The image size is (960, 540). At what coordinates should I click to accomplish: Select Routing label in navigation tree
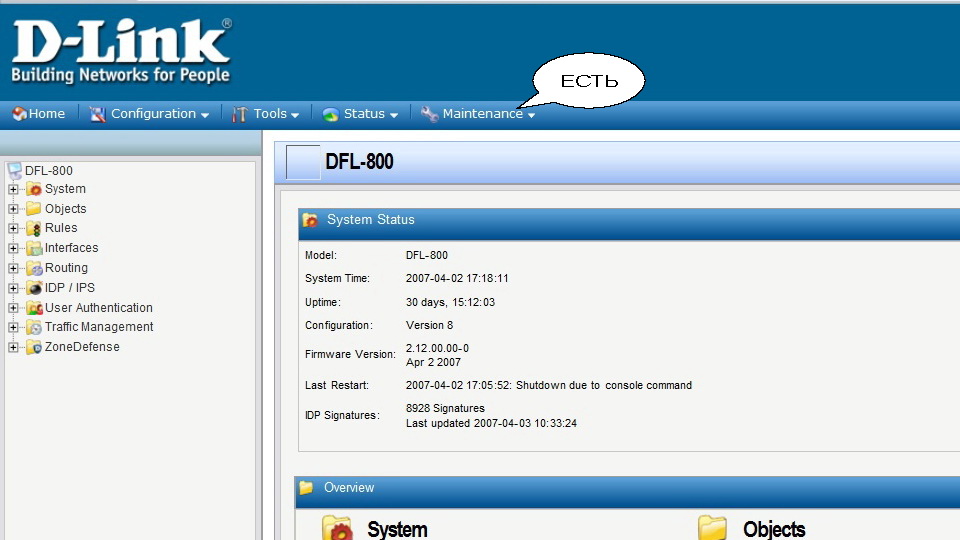(66, 268)
